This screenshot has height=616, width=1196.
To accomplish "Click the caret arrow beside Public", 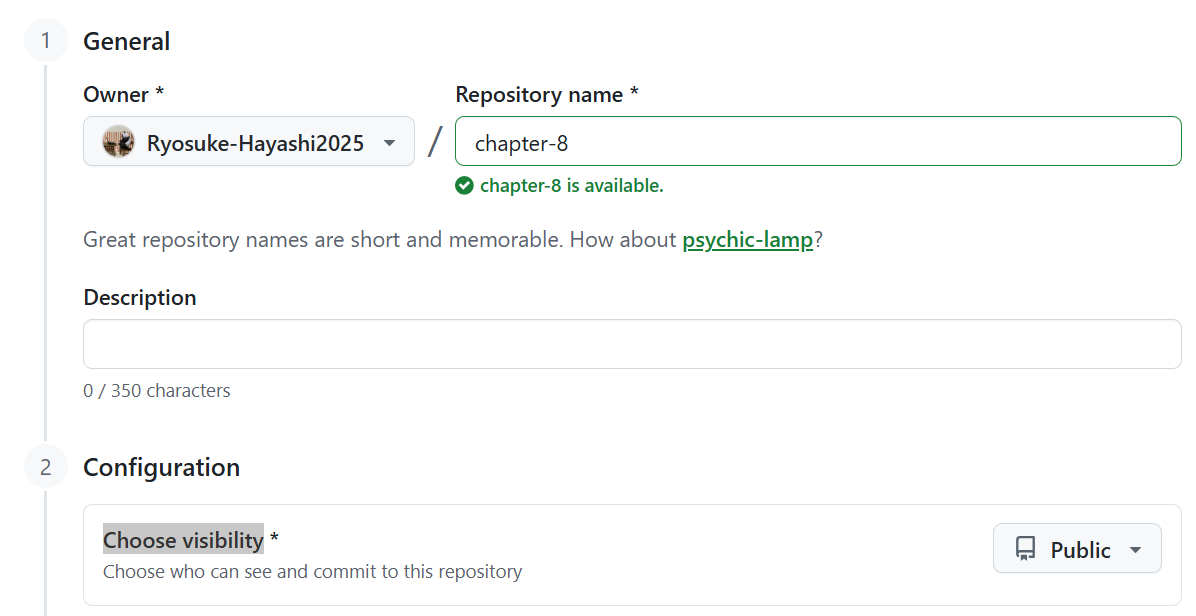I will click(1134, 550).
